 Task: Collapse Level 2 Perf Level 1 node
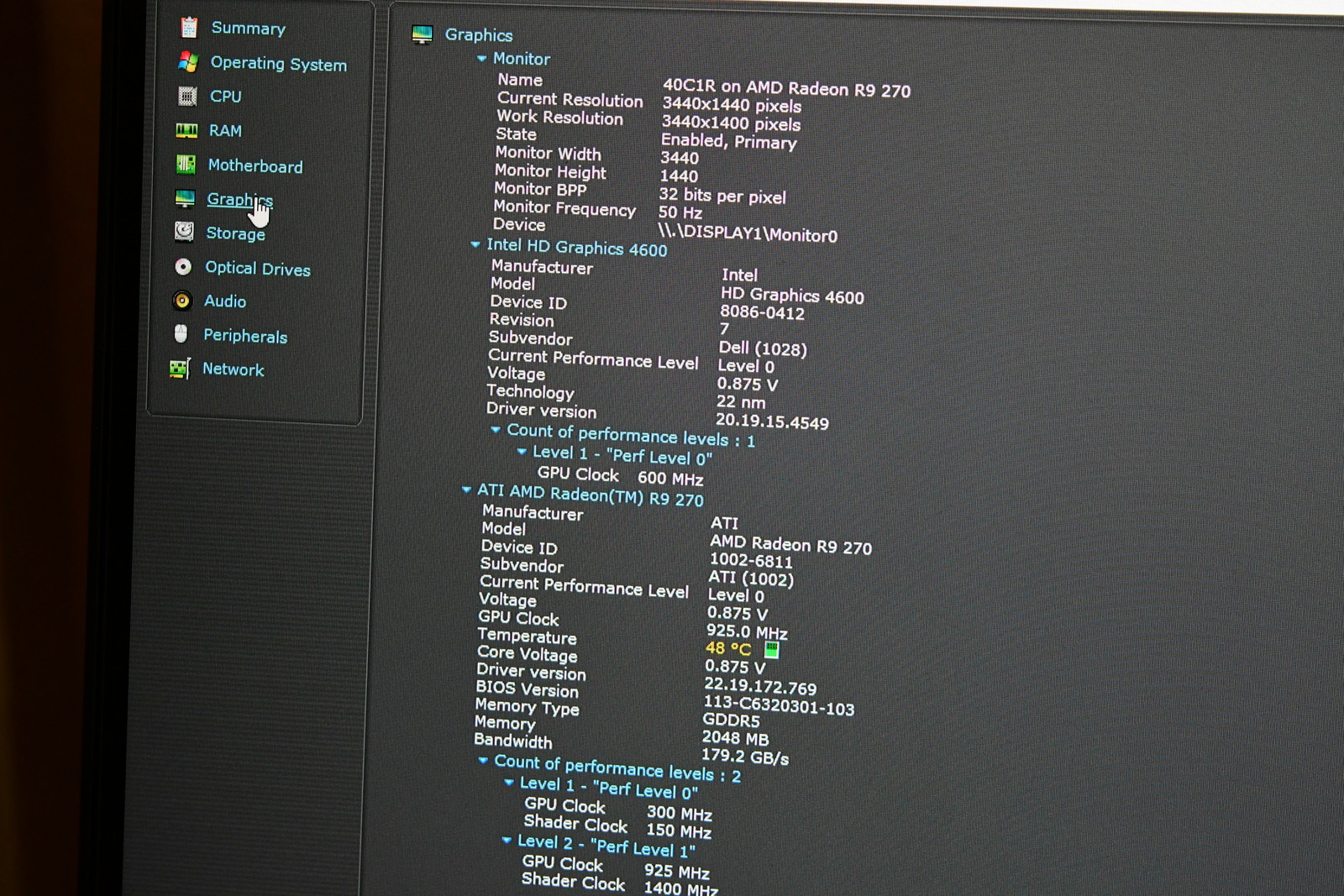[x=507, y=840]
